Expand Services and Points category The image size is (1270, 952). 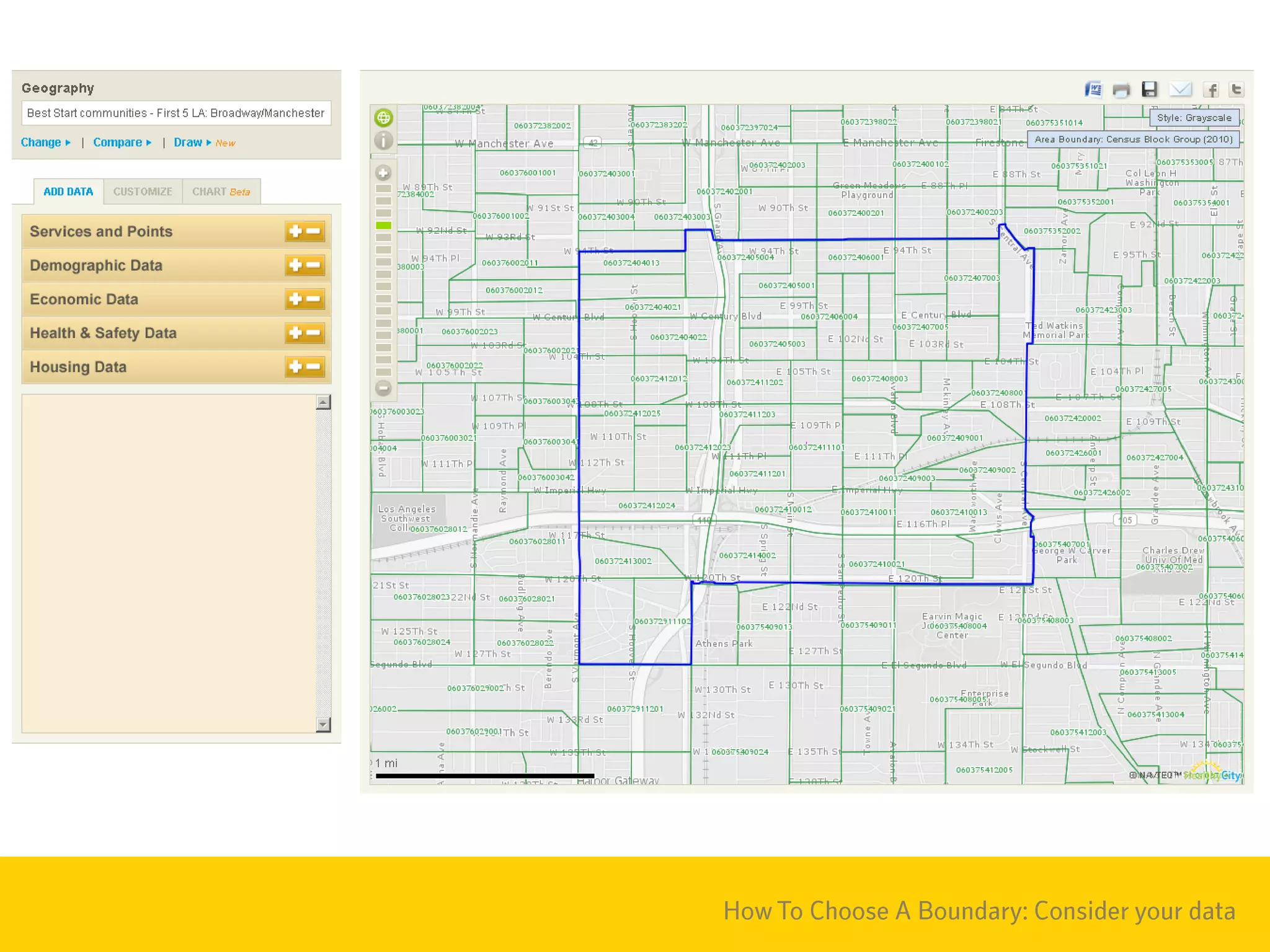tap(295, 231)
